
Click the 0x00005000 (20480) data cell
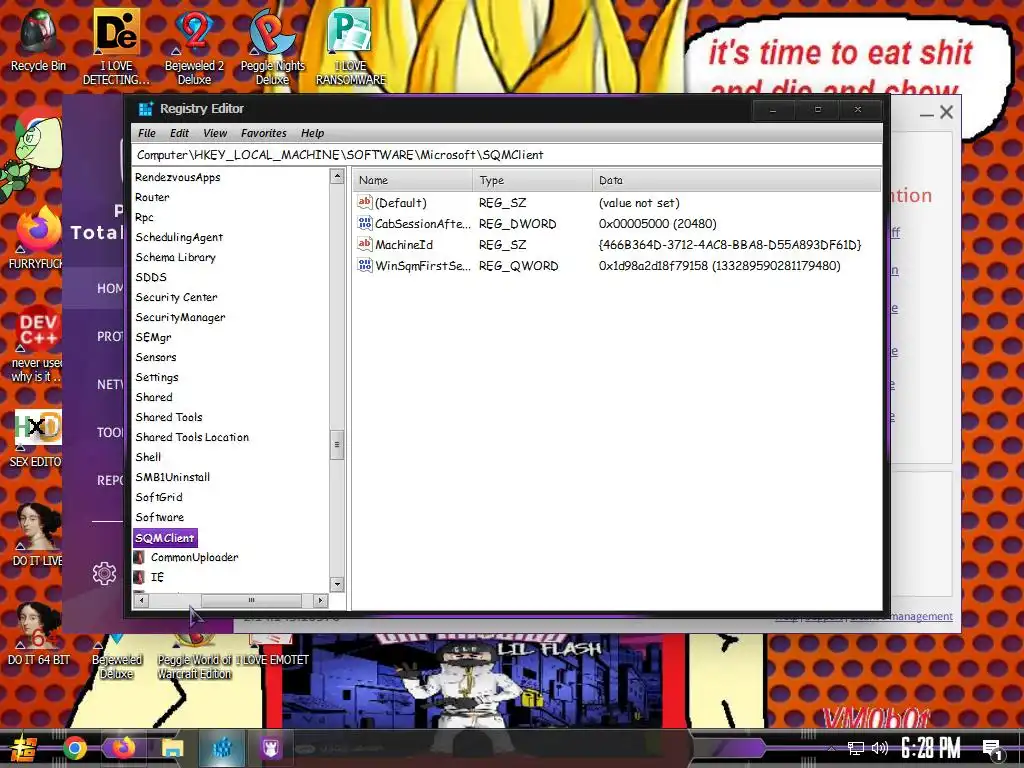(658, 223)
